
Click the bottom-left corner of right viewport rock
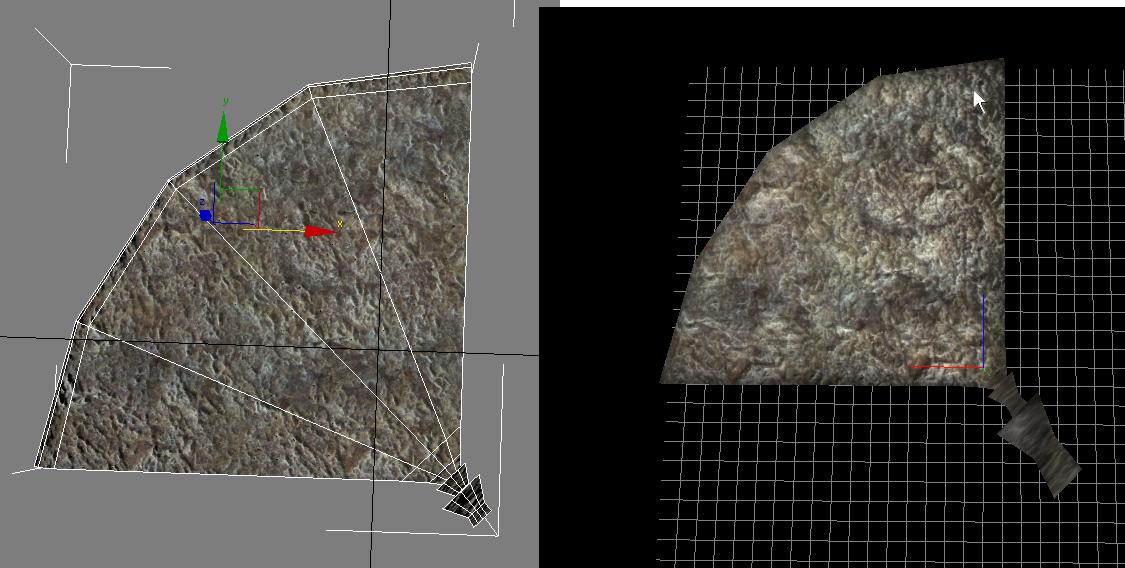(662, 381)
